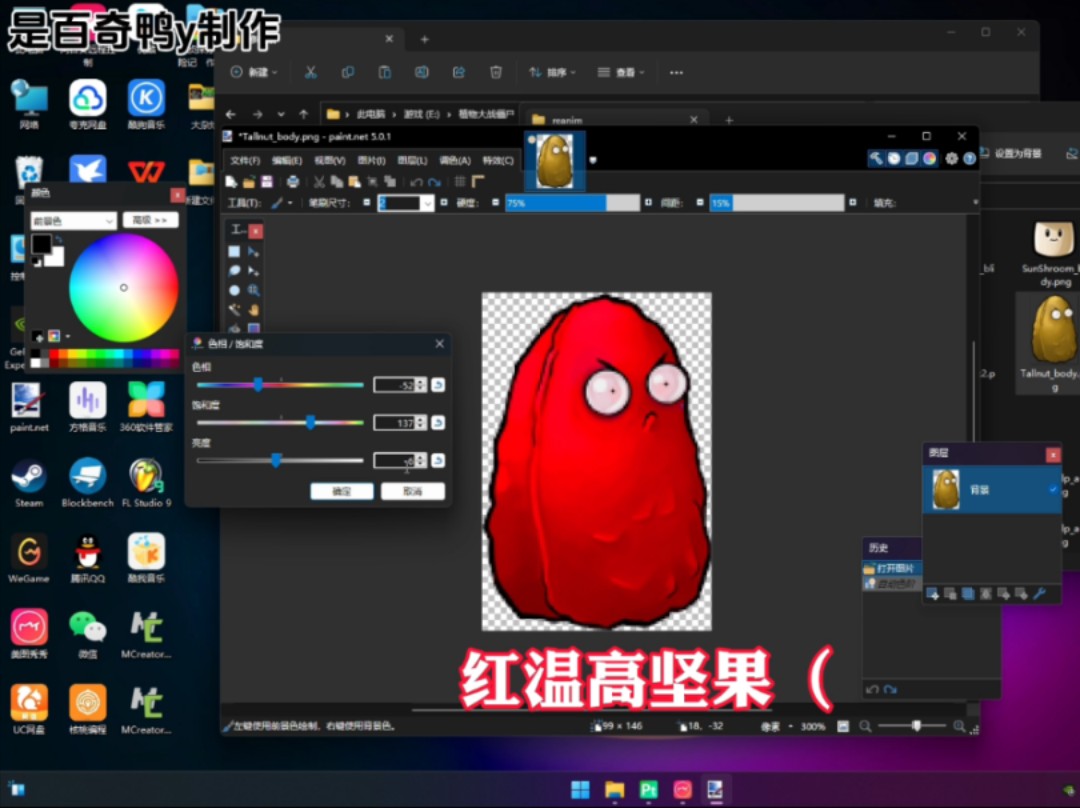This screenshot has height=808, width=1080.
Task: Select the Lasso Select tool
Action: [x=234, y=271]
